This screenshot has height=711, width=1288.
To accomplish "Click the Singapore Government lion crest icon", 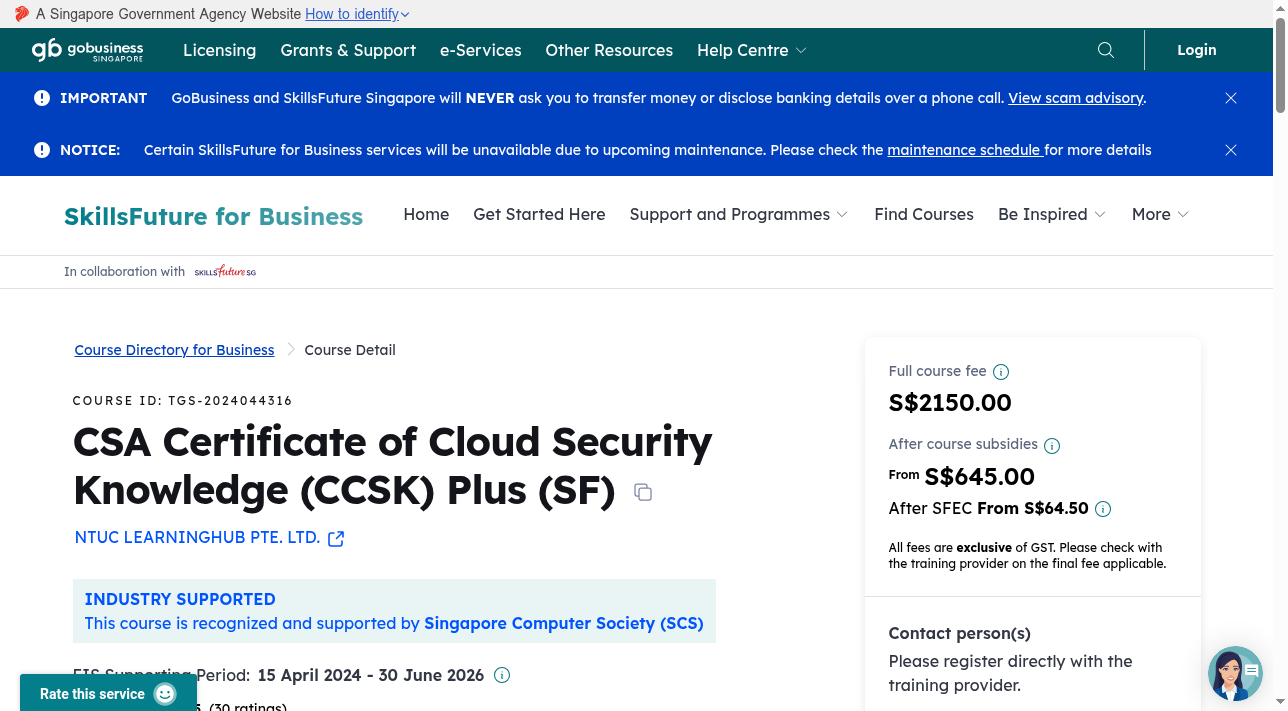I will 22,14.
